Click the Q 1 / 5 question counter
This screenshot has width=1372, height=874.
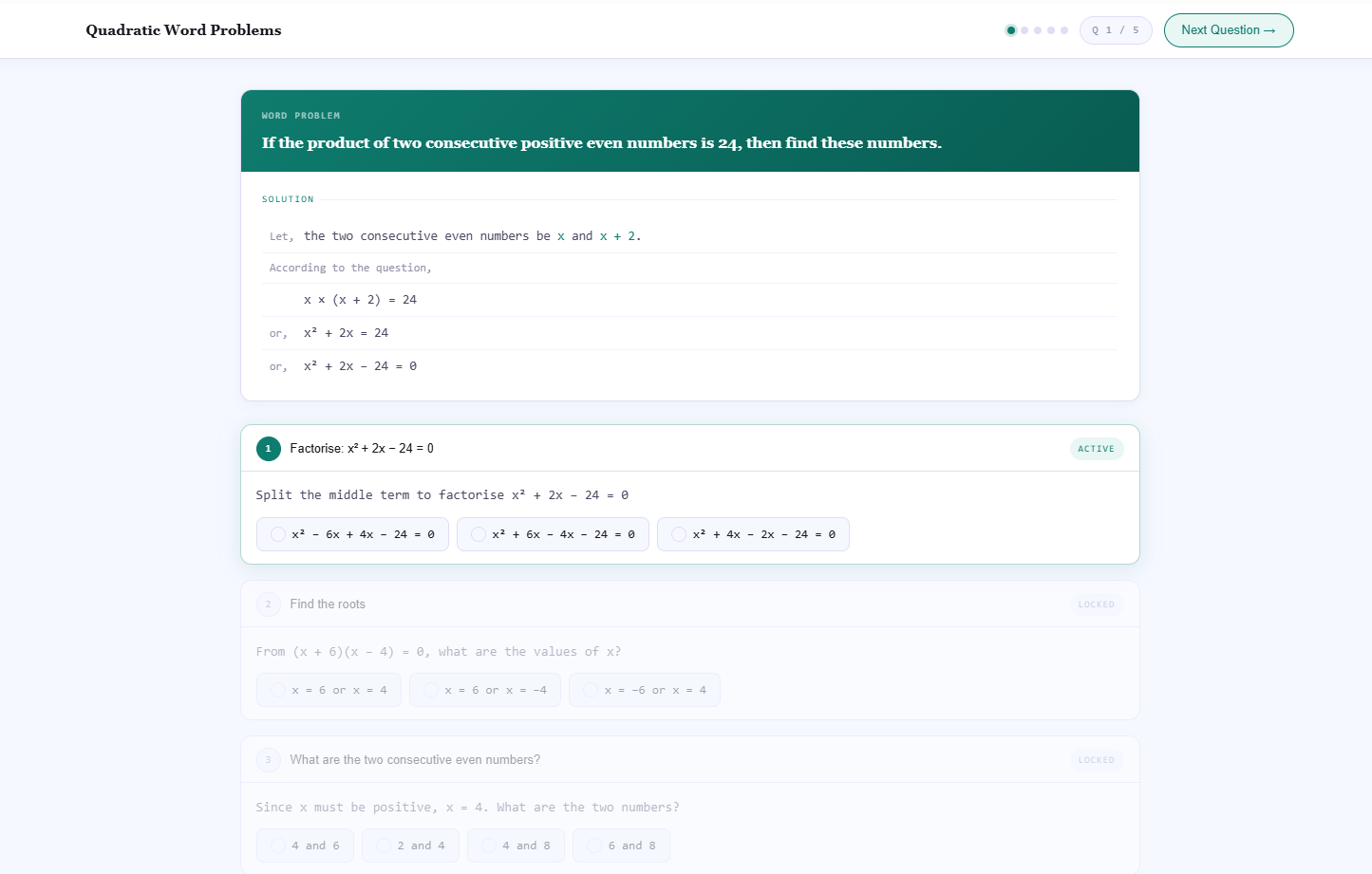click(1115, 30)
